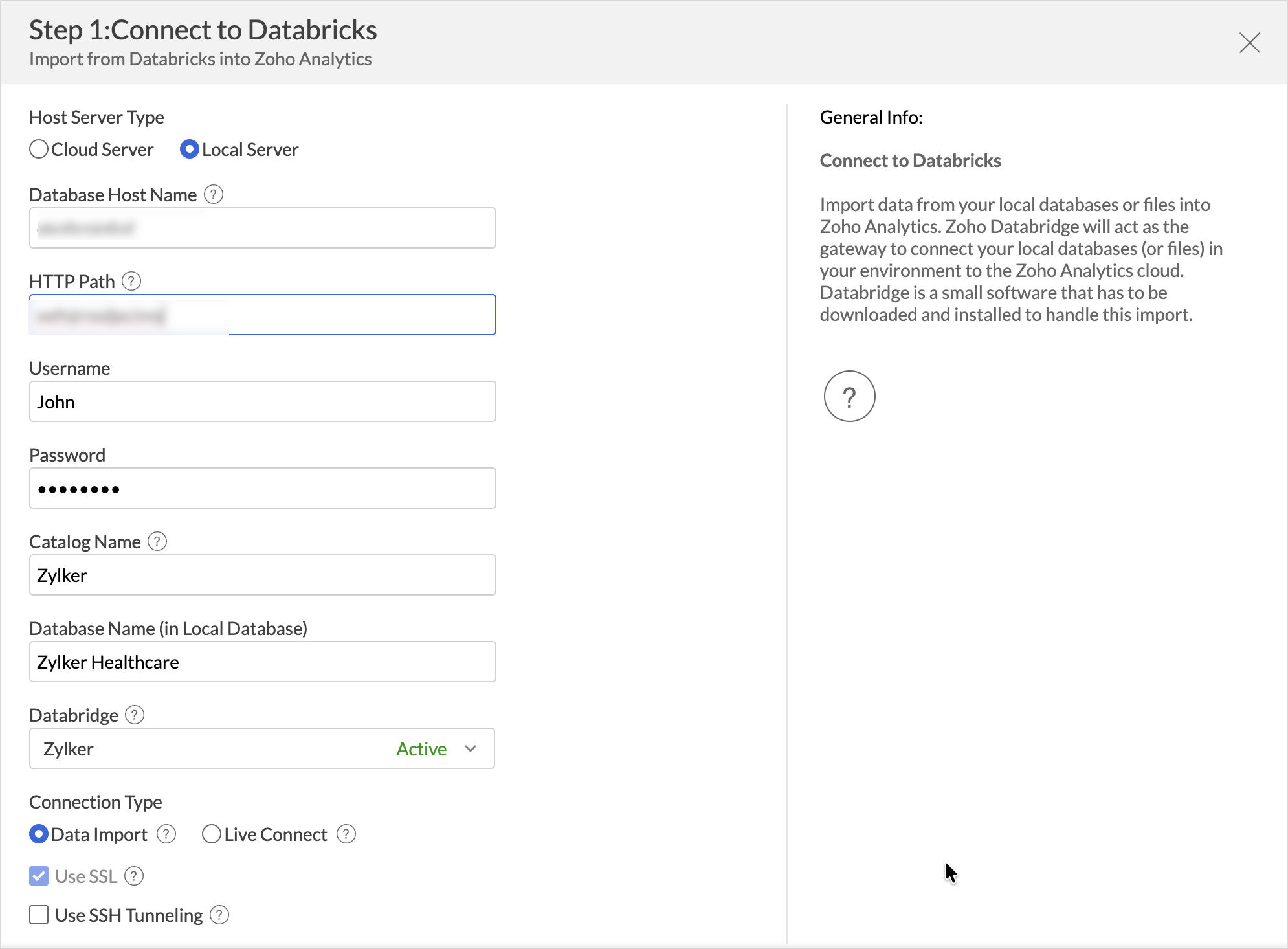Click large help circle in General Info
This screenshot has width=1288, height=949.
pyautogui.click(x=849, y=396)
